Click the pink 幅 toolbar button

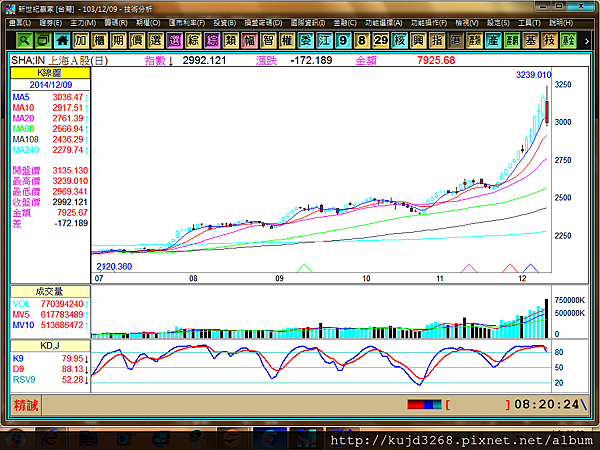tap(249, 40)
